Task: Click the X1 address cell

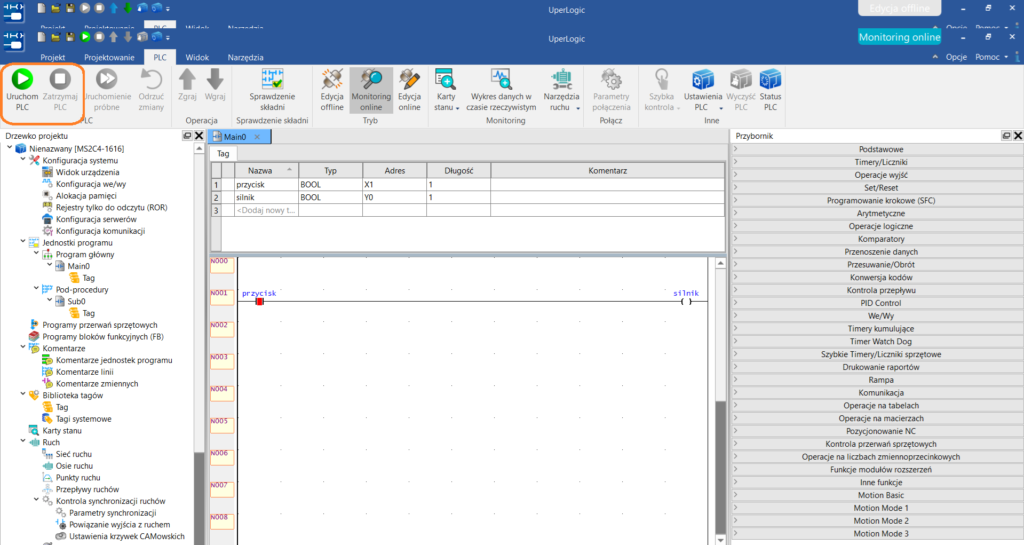Action: [x=395, y=185]
